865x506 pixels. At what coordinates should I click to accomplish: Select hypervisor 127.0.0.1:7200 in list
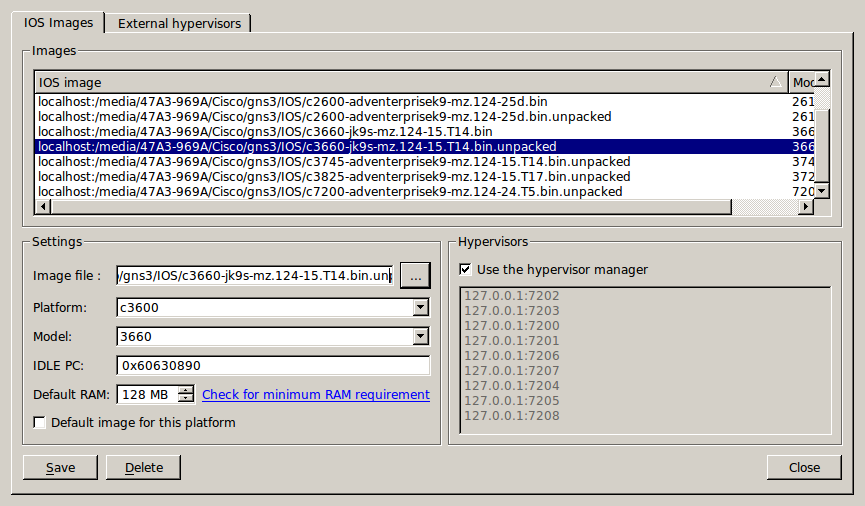click(x=512, y=326)
